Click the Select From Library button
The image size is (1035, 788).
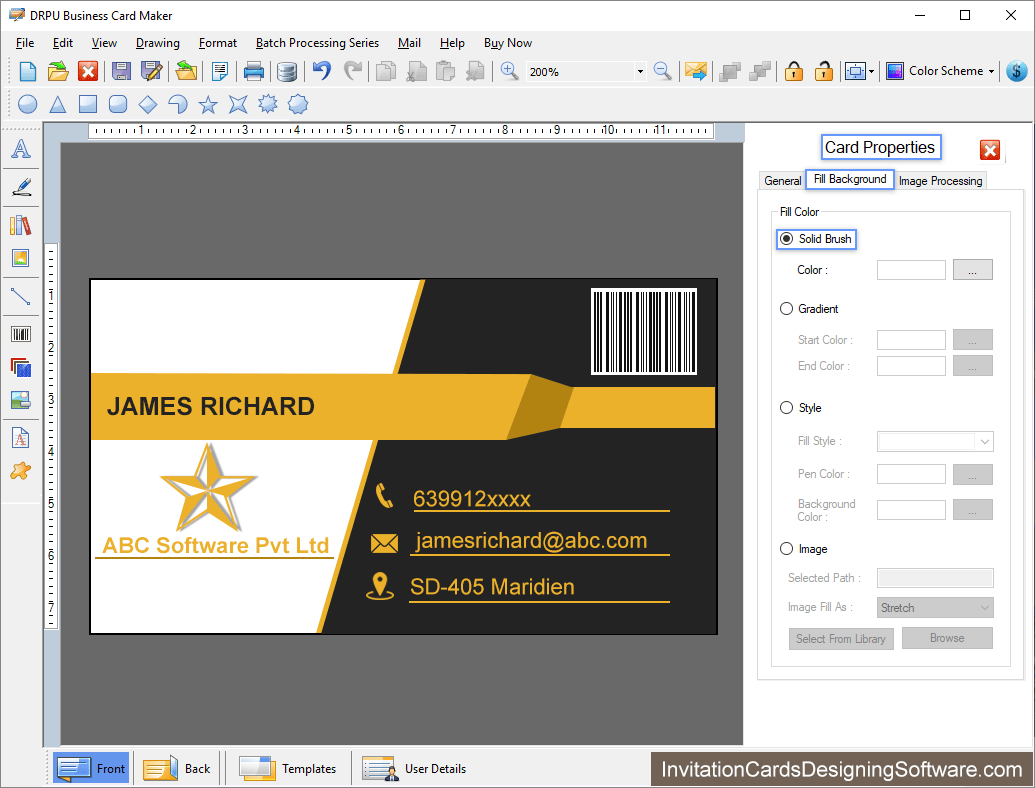point(841,639)
